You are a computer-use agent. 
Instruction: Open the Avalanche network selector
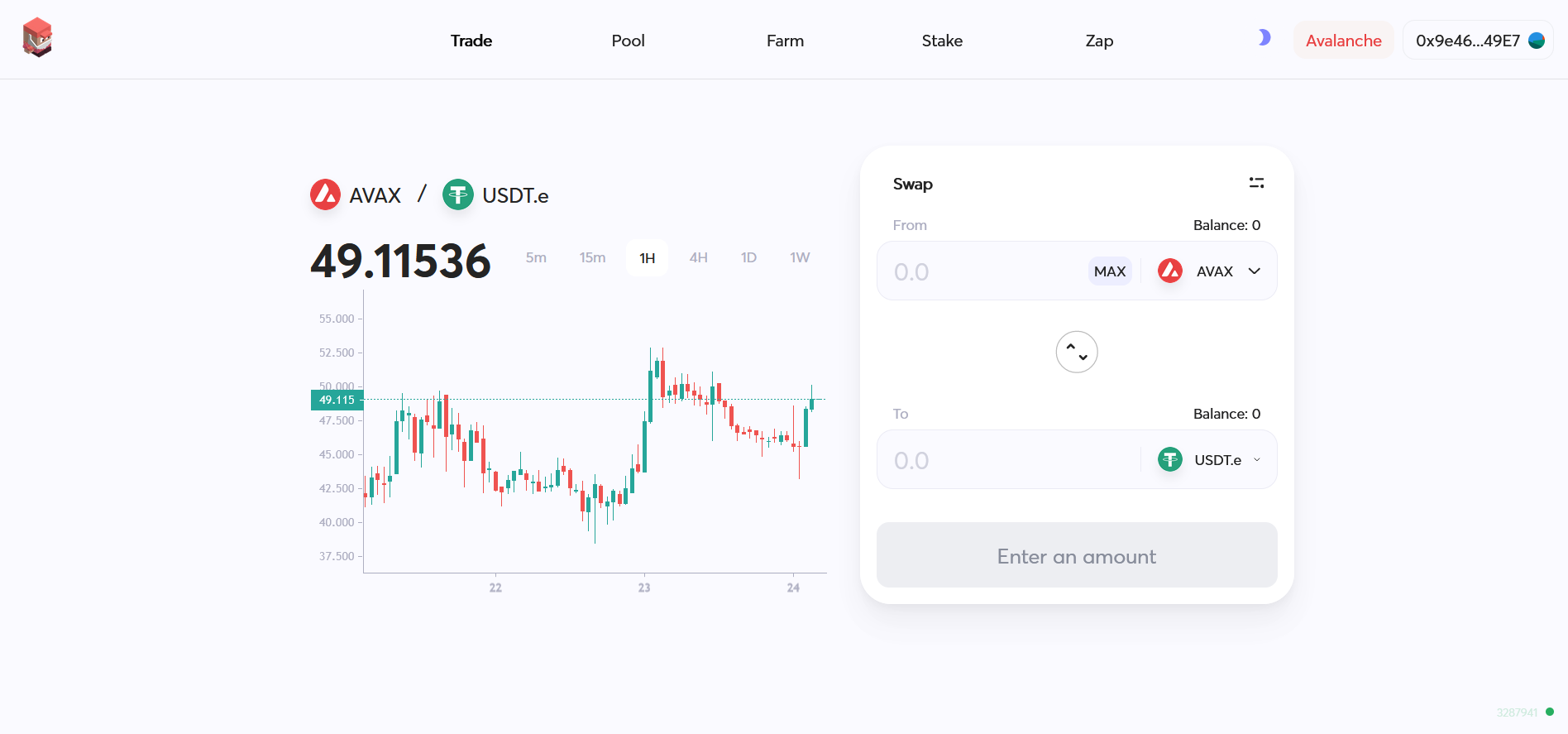click(x=1343, y=41)
